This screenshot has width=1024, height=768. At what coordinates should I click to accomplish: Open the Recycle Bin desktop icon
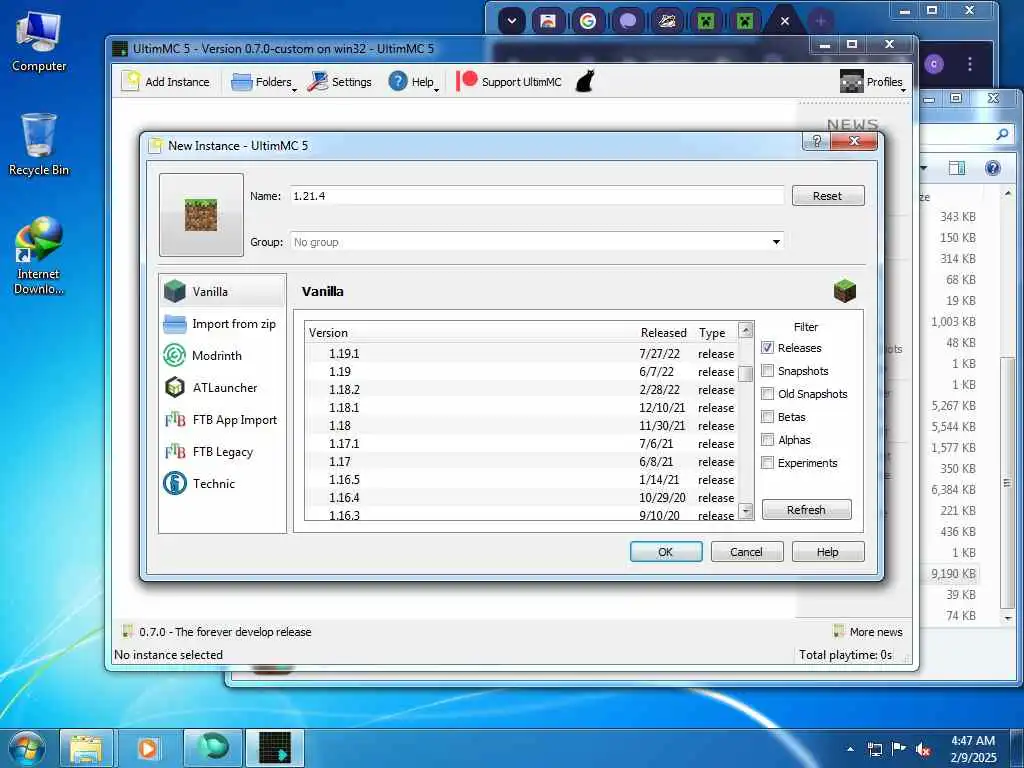(39, 146)
